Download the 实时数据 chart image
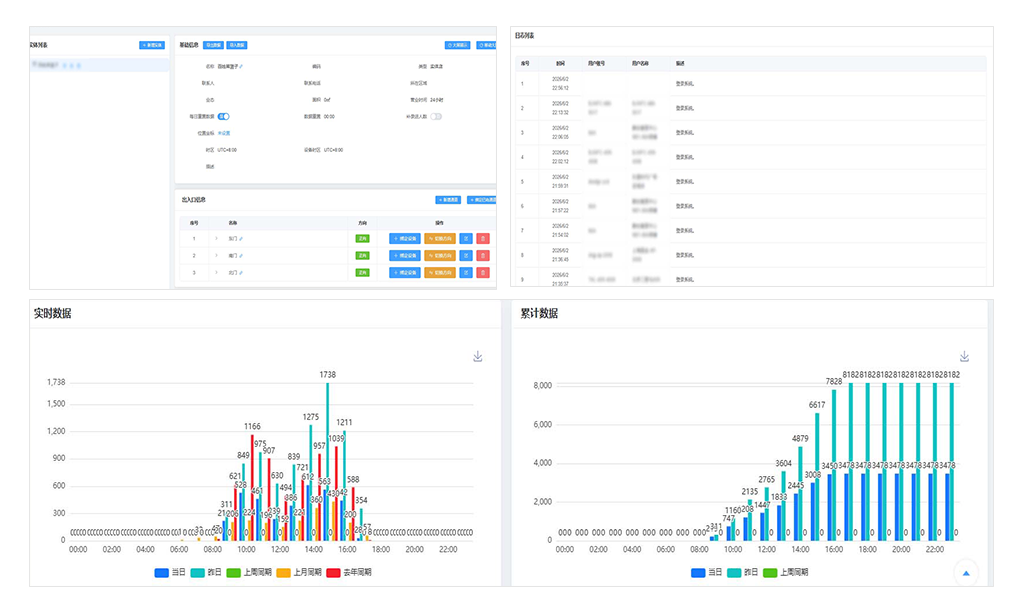This screenshot has width=1023, height=614. pos(478,356)
